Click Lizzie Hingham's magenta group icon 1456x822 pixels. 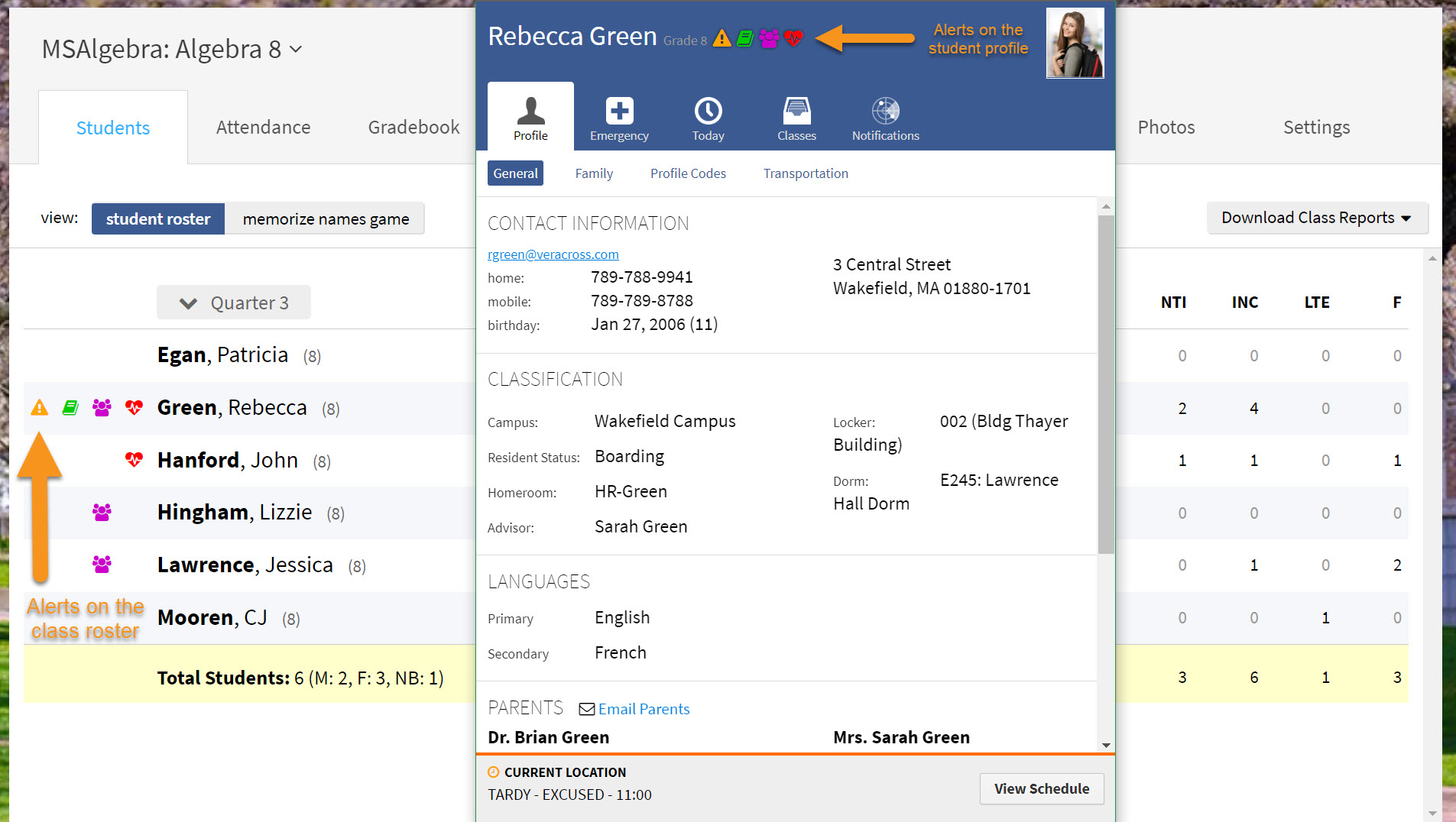pyautogui.click(x=102, y=513)
